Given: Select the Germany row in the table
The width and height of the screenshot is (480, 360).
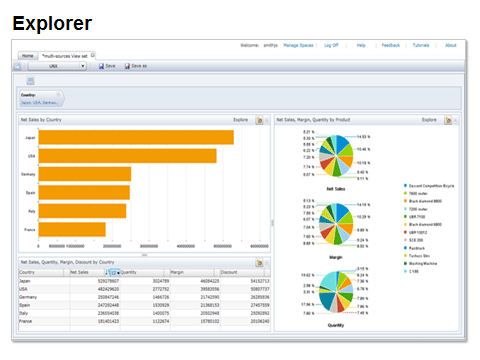Looking at the screenshot, I should (x=144, y=297).
